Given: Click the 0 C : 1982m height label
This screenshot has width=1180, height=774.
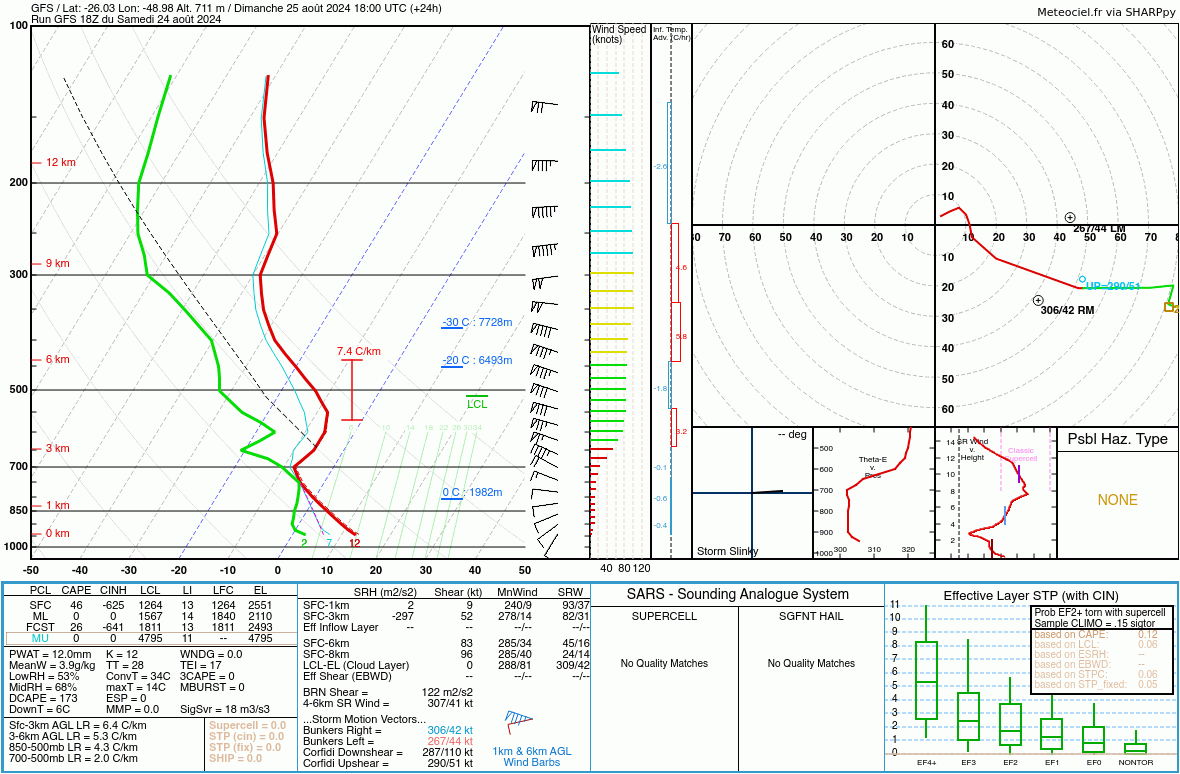Looking at the screenshot, I should (472, 493).
